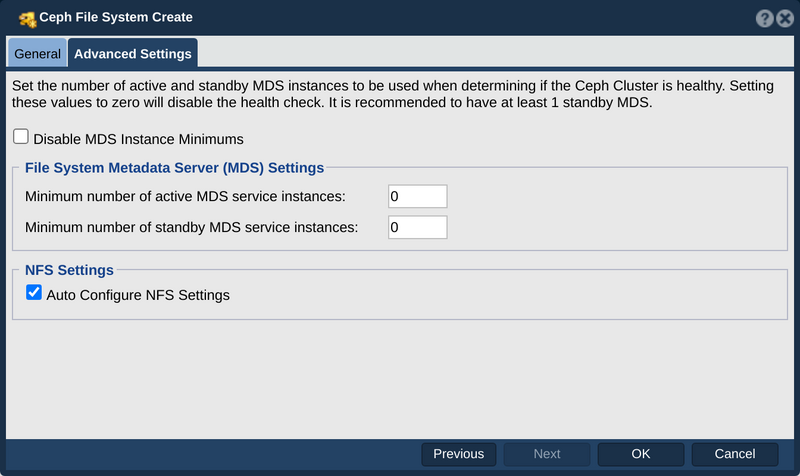Select the Advanced Settings tab
Viewport: 800px width, 476px height.
pyautogui.click(x=133, y=53)
